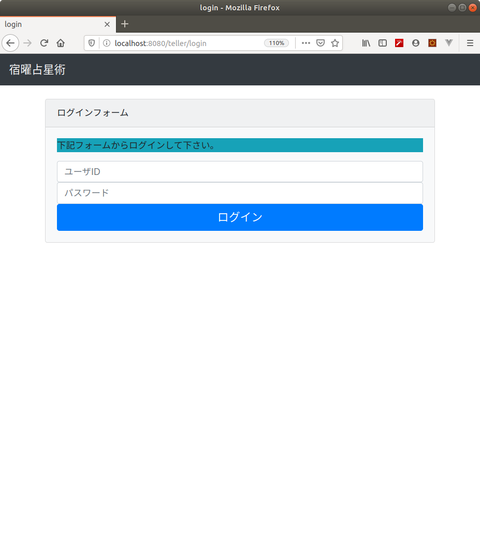This screenshot has height=545, width=480.
Task: Bookmark this page with the star
Action: point(335,43)
